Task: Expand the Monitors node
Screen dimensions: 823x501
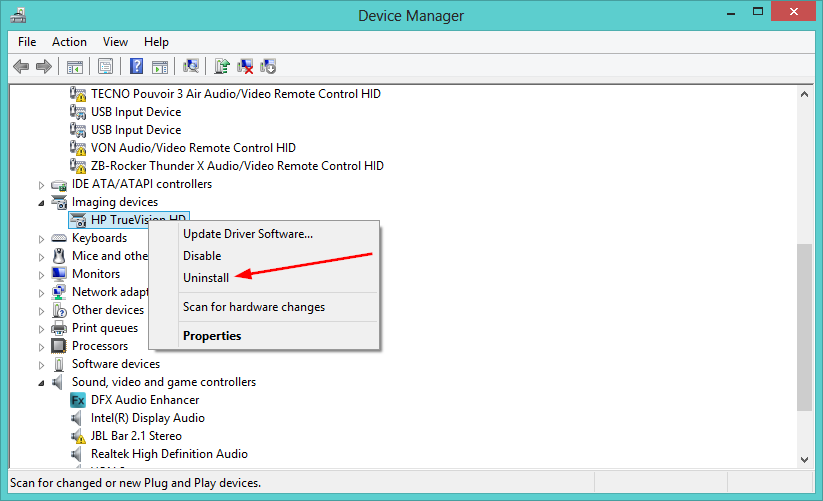Action: [41, 275]
